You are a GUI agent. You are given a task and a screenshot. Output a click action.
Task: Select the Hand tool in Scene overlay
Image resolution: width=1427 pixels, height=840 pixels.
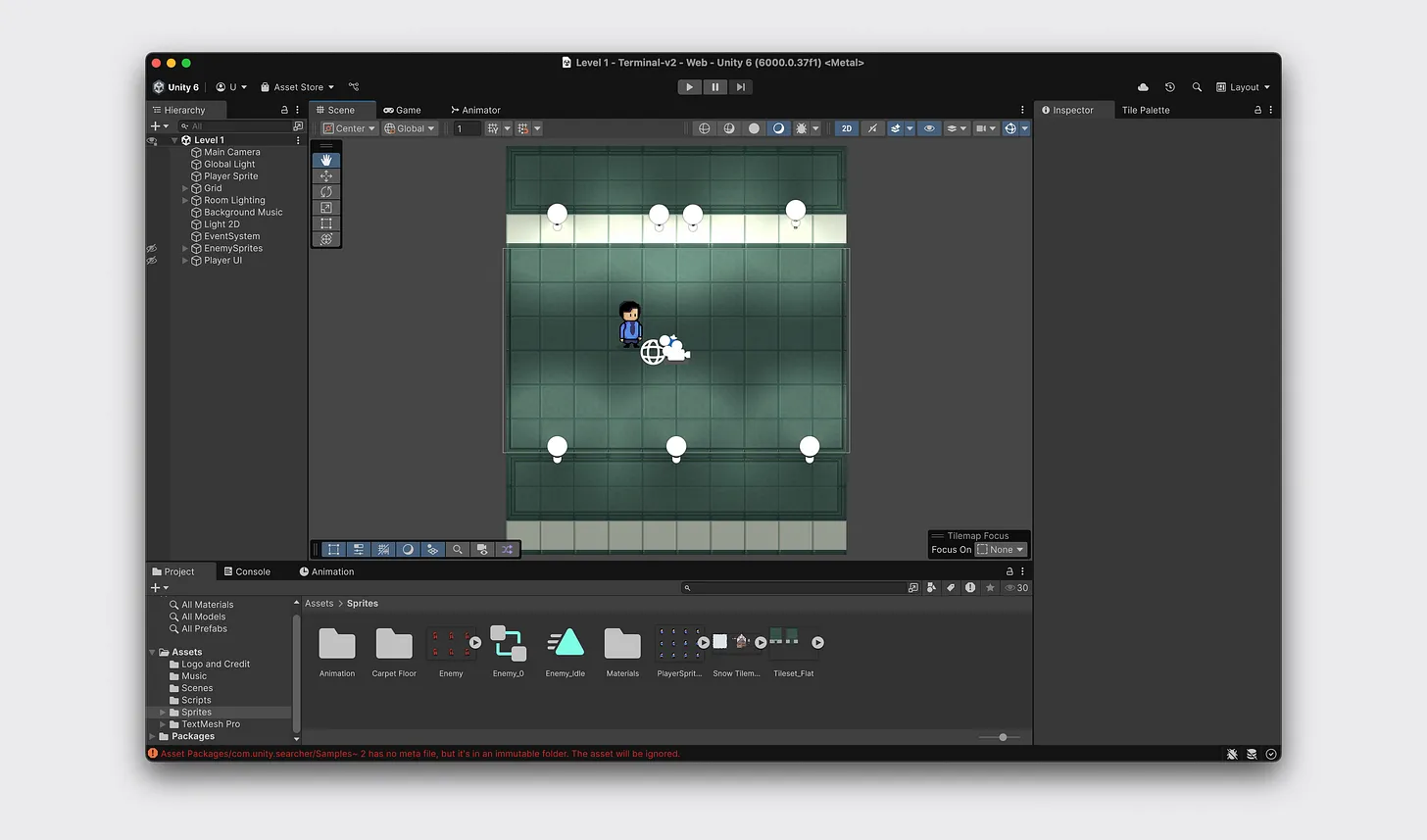(326, 160)
